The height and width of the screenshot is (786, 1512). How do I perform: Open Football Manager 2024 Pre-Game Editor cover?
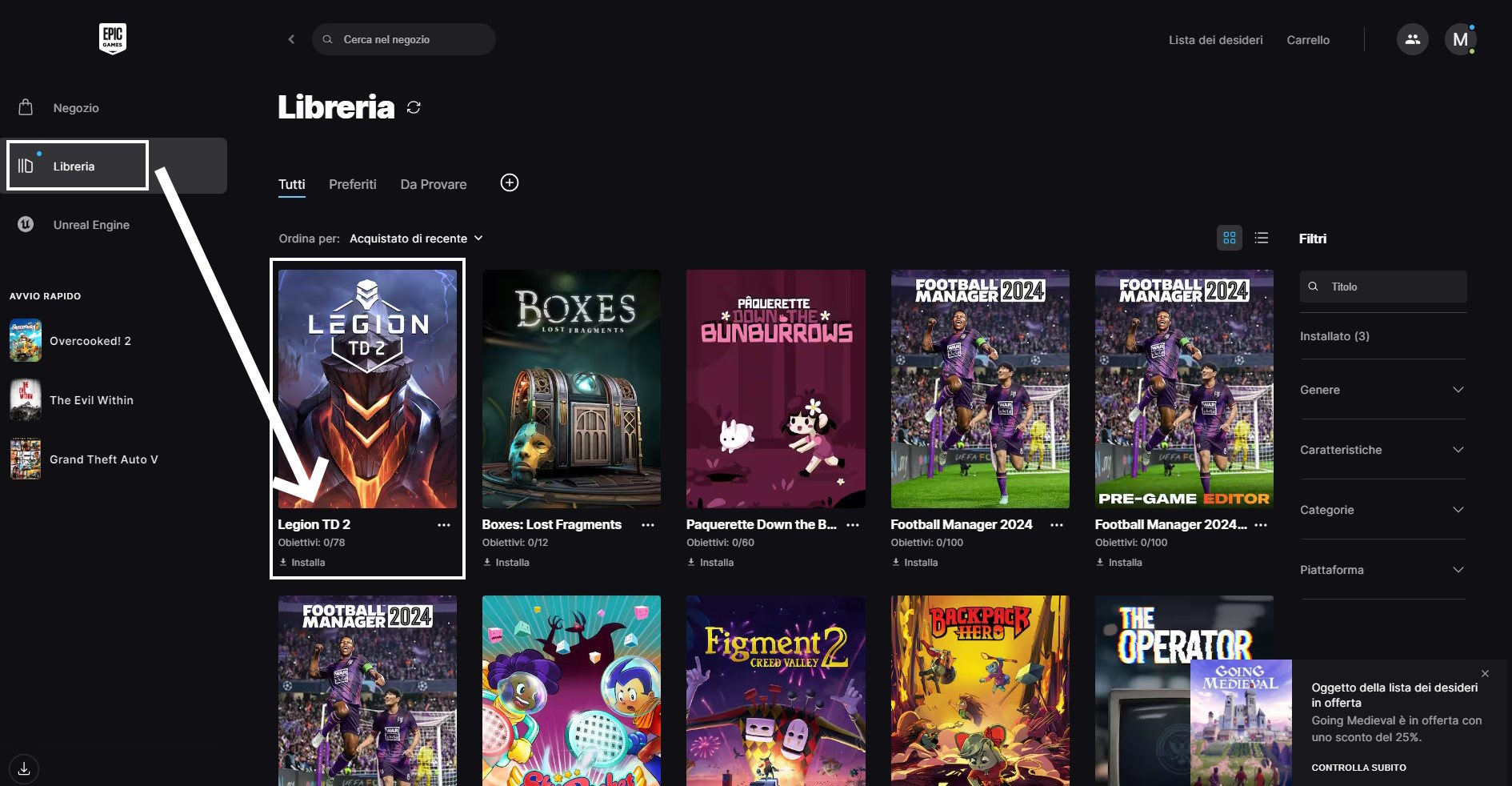(1184, 389)
